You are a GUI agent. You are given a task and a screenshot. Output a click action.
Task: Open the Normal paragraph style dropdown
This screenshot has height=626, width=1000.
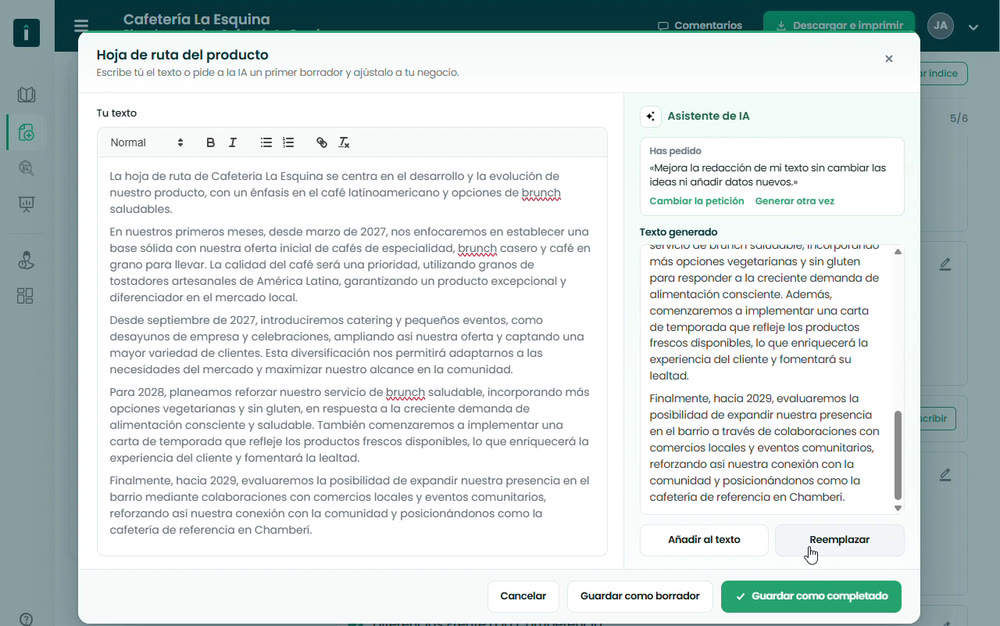(147, 143)
